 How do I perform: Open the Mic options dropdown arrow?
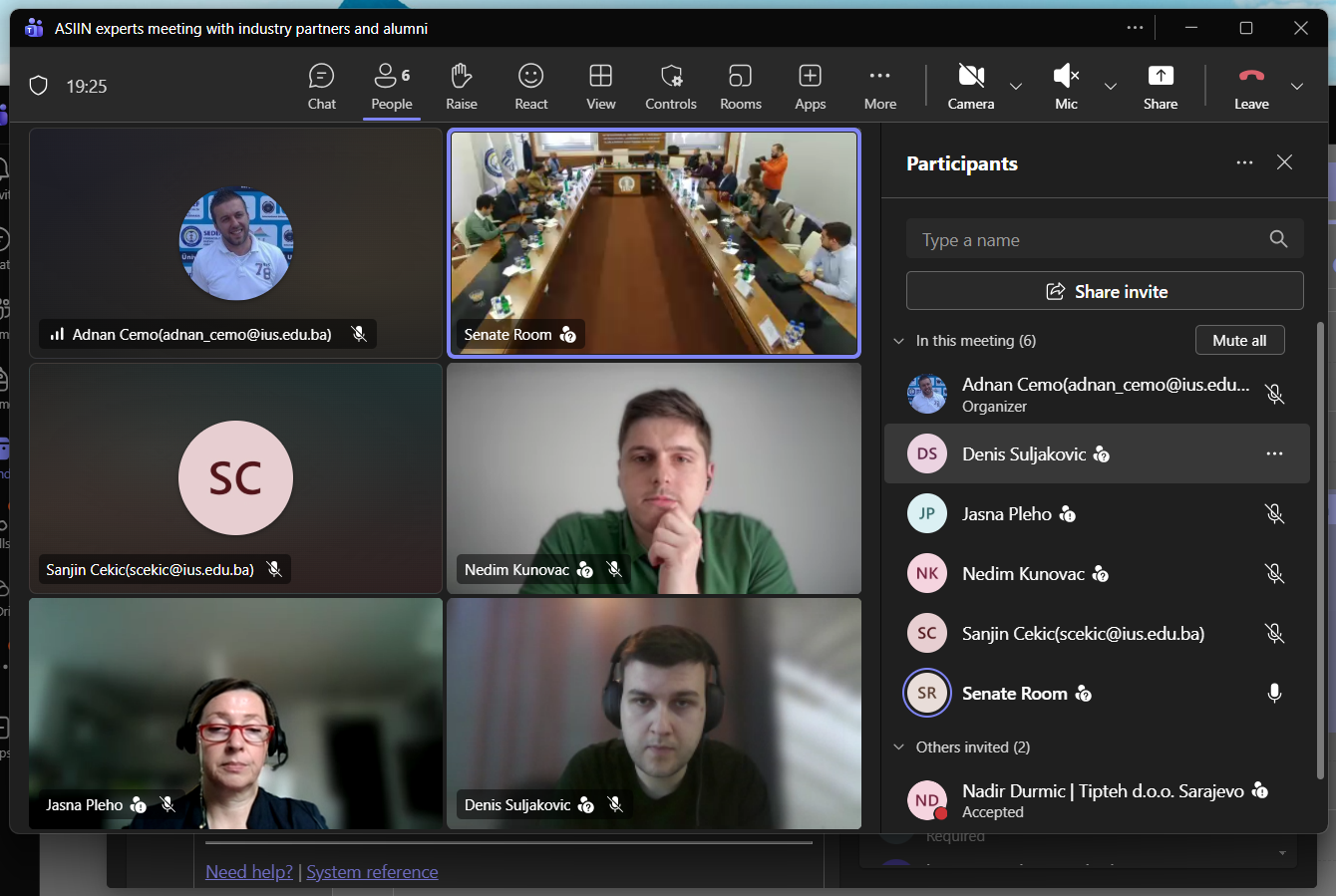coord(1111,87)
